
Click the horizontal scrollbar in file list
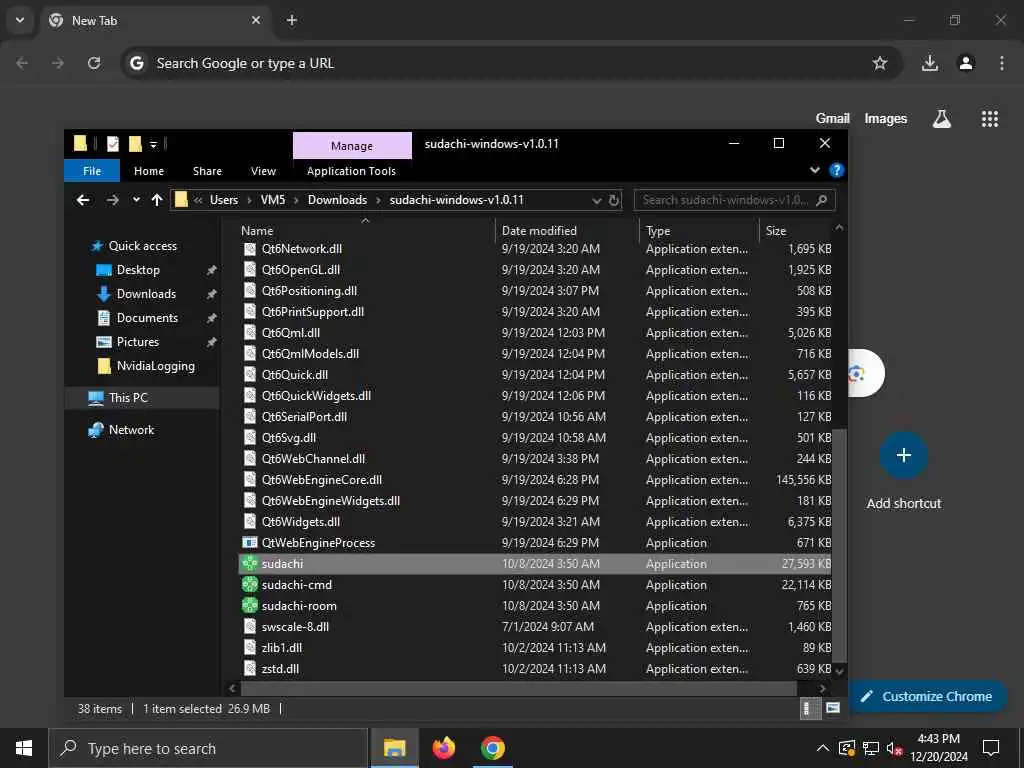[519, 688]
